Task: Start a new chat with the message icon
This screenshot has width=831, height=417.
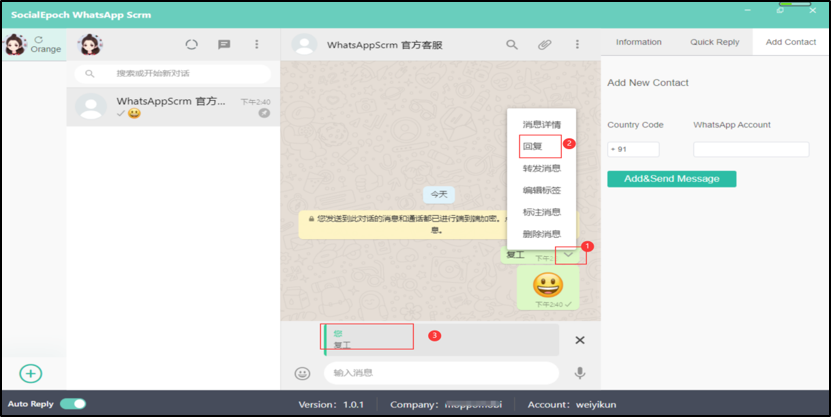Action: pyautogui.click(x=224, y=45)
